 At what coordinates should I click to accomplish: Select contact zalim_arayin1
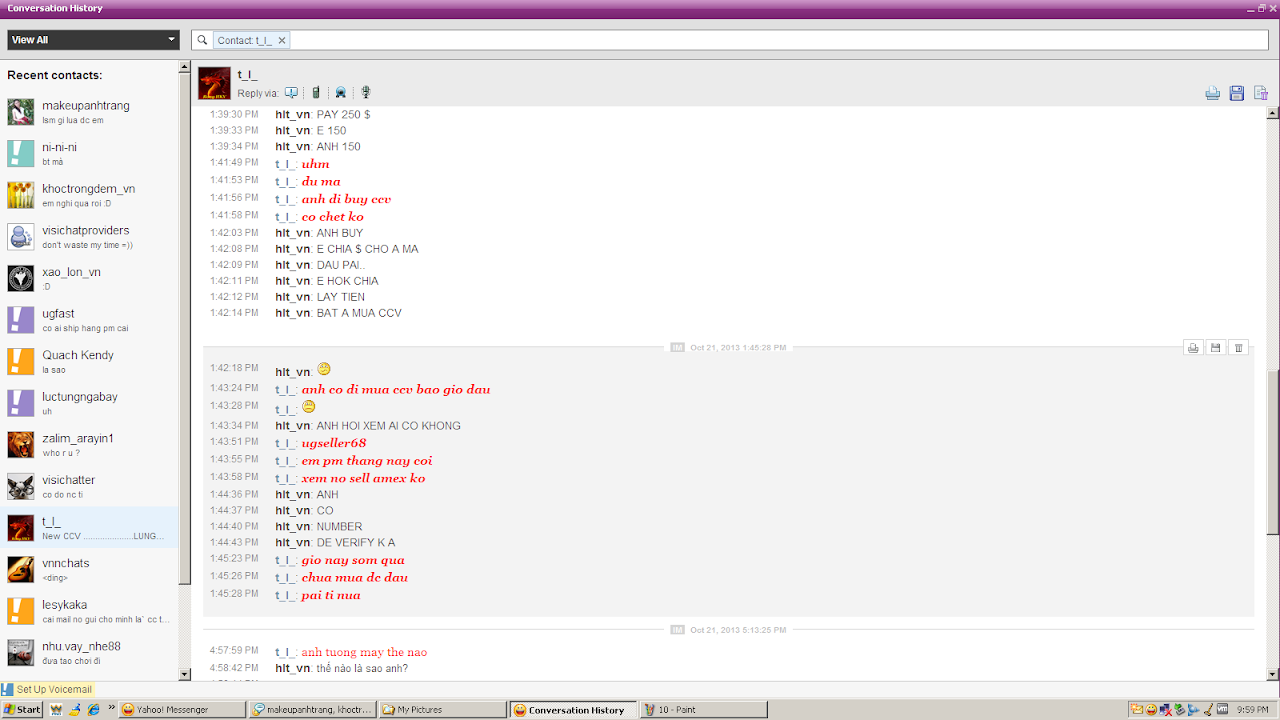point(90,445)
